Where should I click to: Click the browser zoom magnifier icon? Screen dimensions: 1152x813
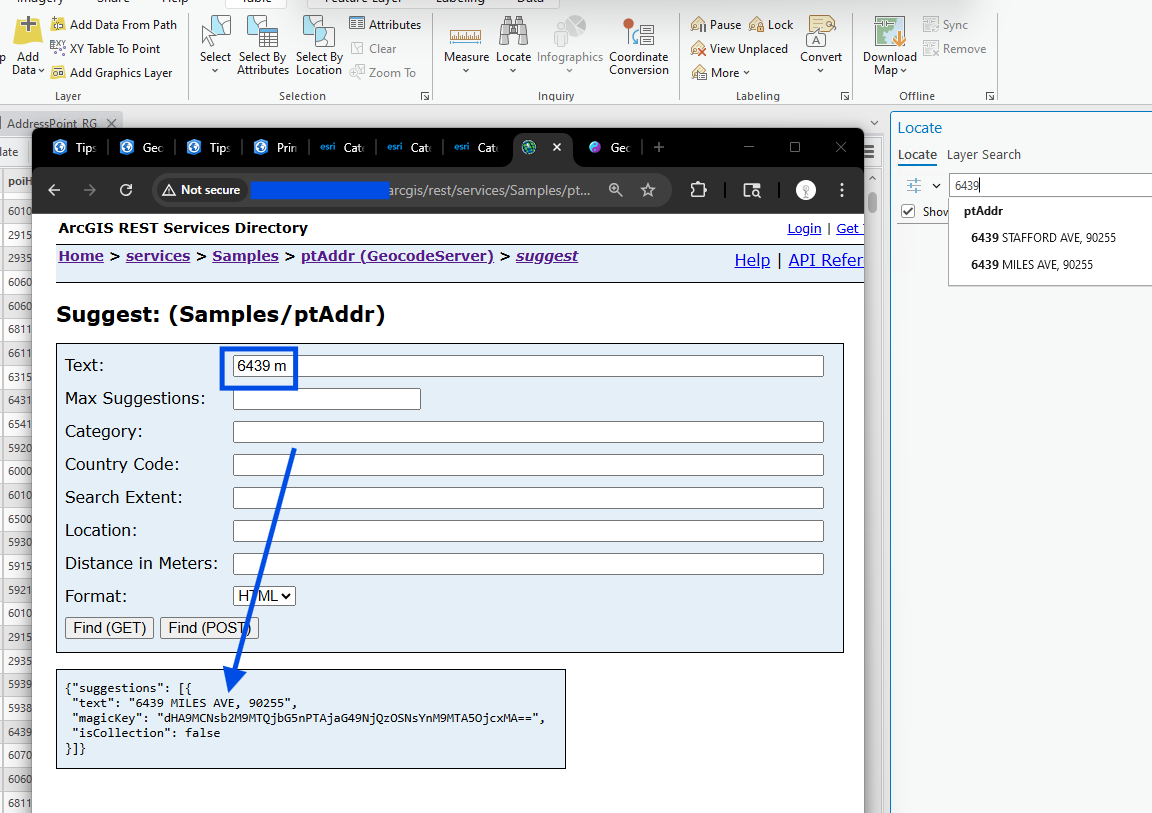click(x=616, y=190)
